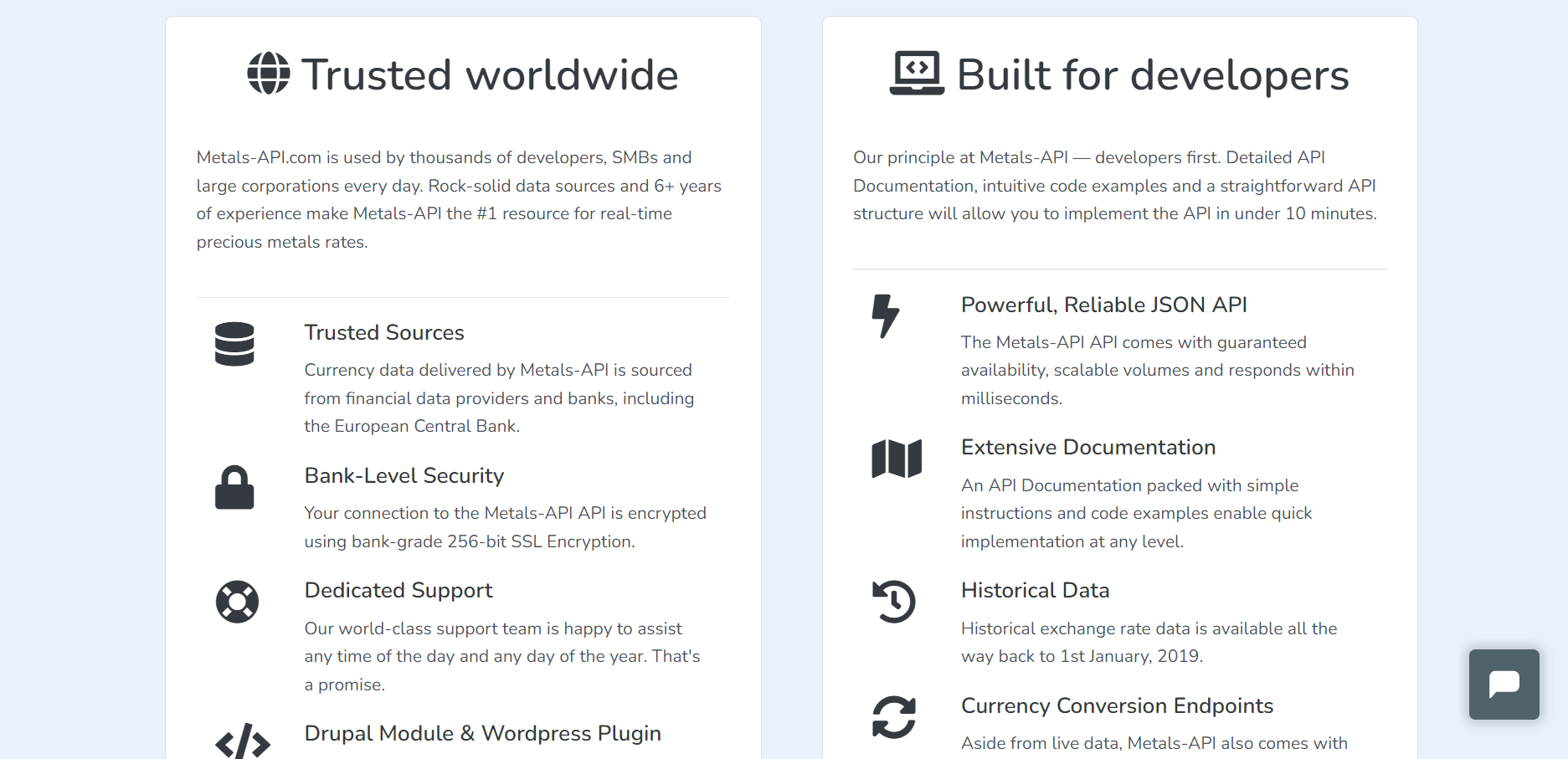Screen dimensions: 1568x759
Task: Click the Bank-Level Security title
Action: pos(404,475)
